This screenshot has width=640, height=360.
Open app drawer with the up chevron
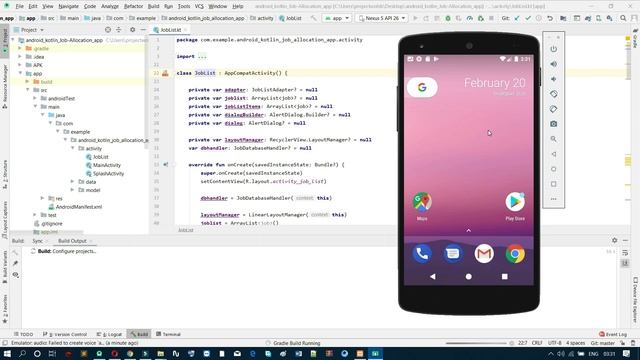tap(469, 231)
